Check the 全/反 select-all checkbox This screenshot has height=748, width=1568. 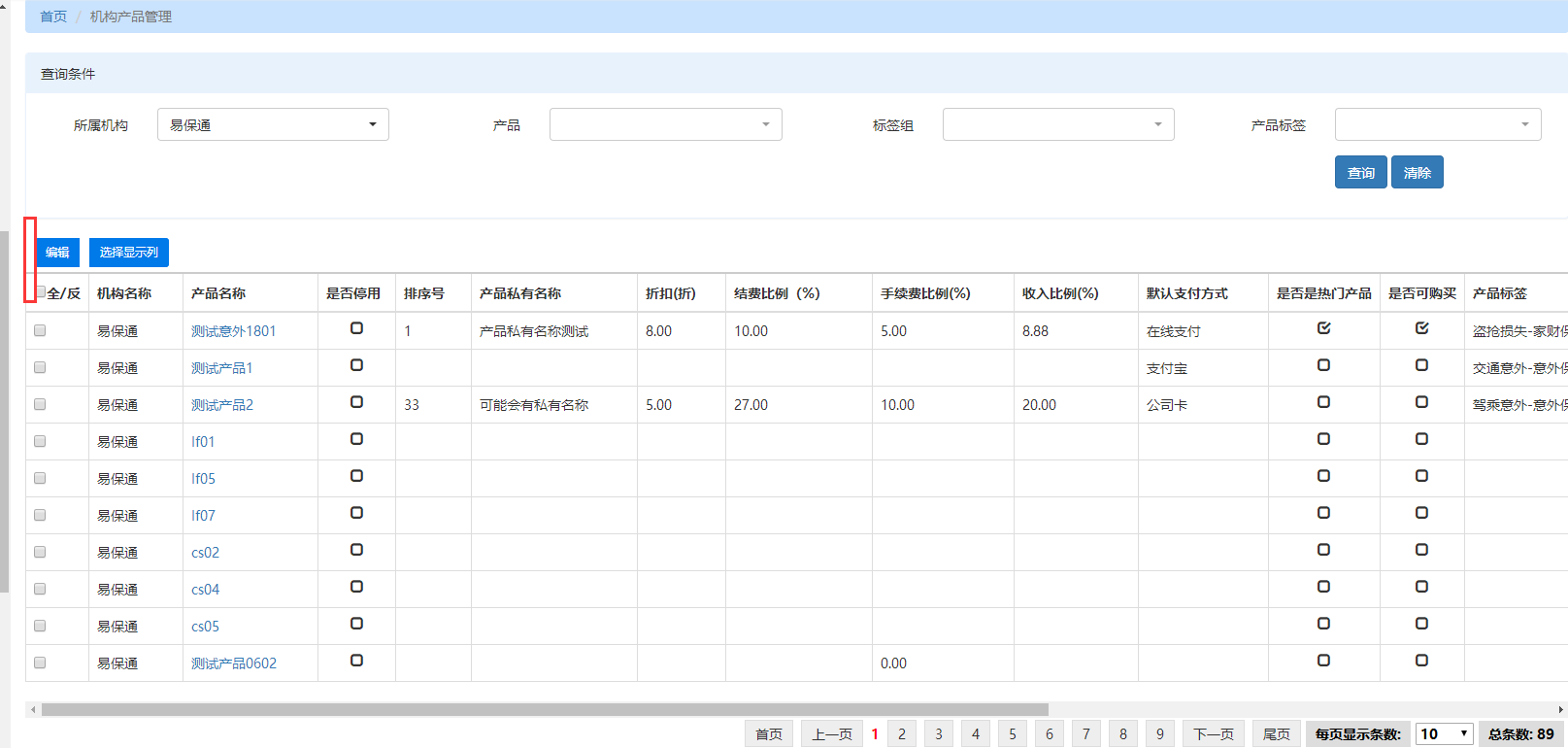pos(41,292)
